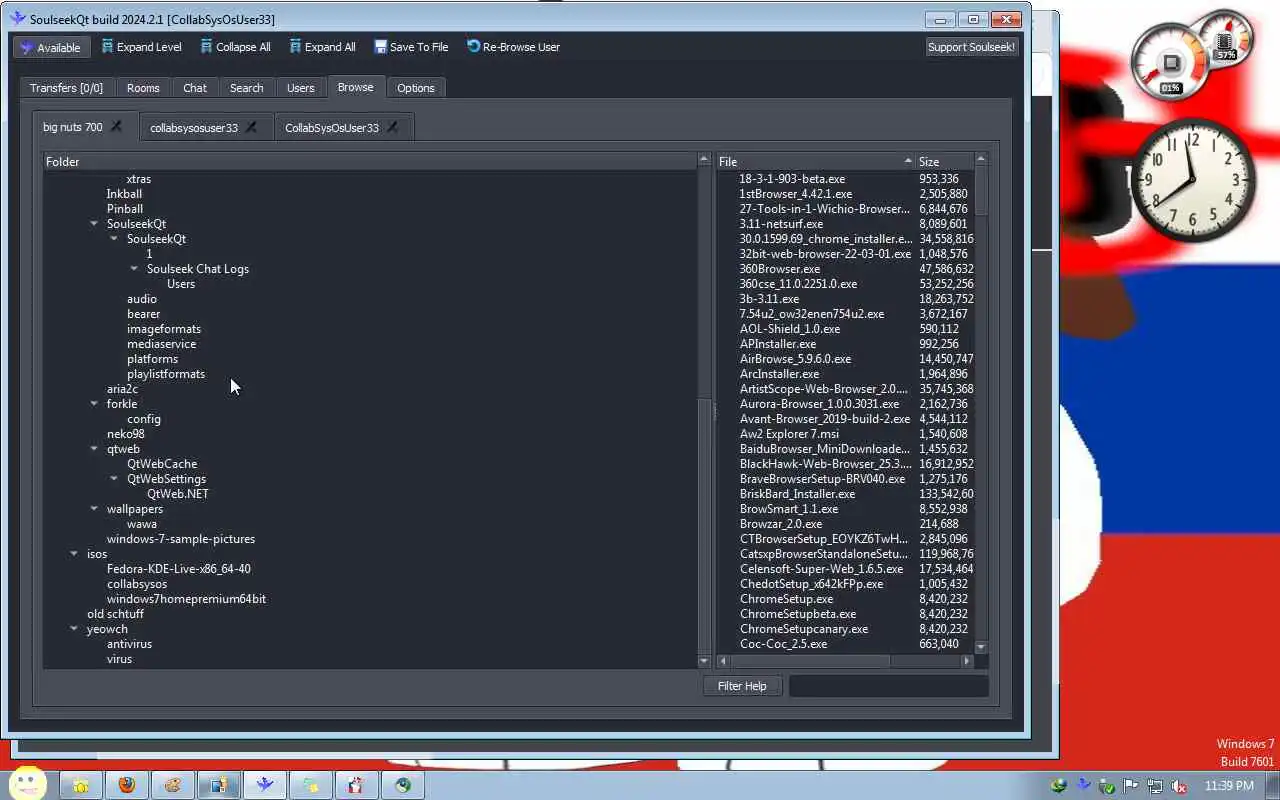This screenshot has height=800, width=1280.
Task: Close the lowercase collabsysosuser33 browse tab
Action: tap(251, 127)
